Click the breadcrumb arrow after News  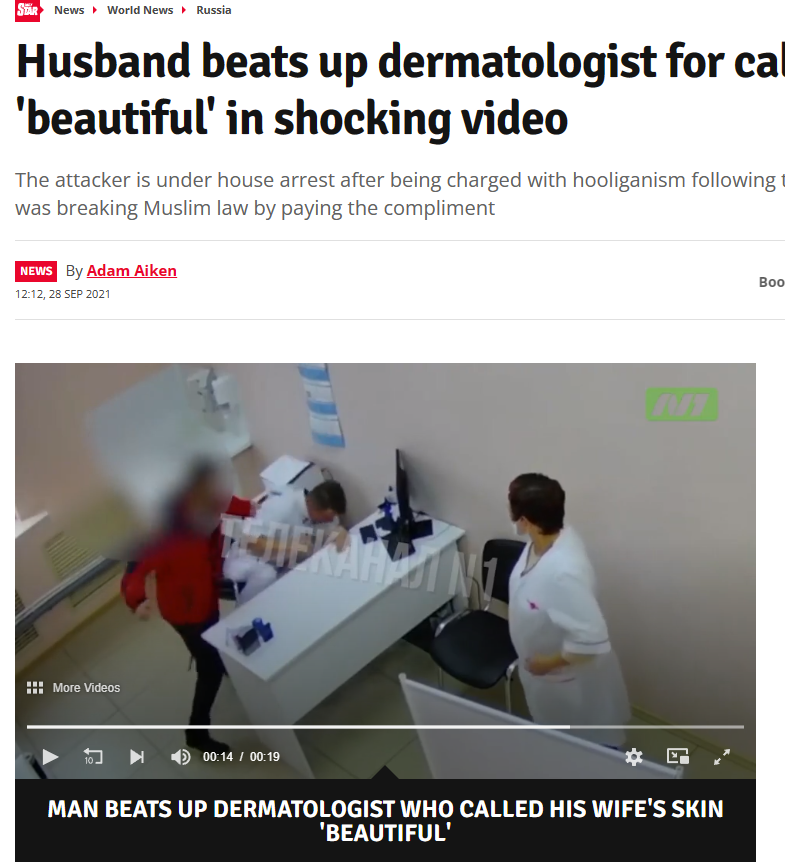(95, 10)
